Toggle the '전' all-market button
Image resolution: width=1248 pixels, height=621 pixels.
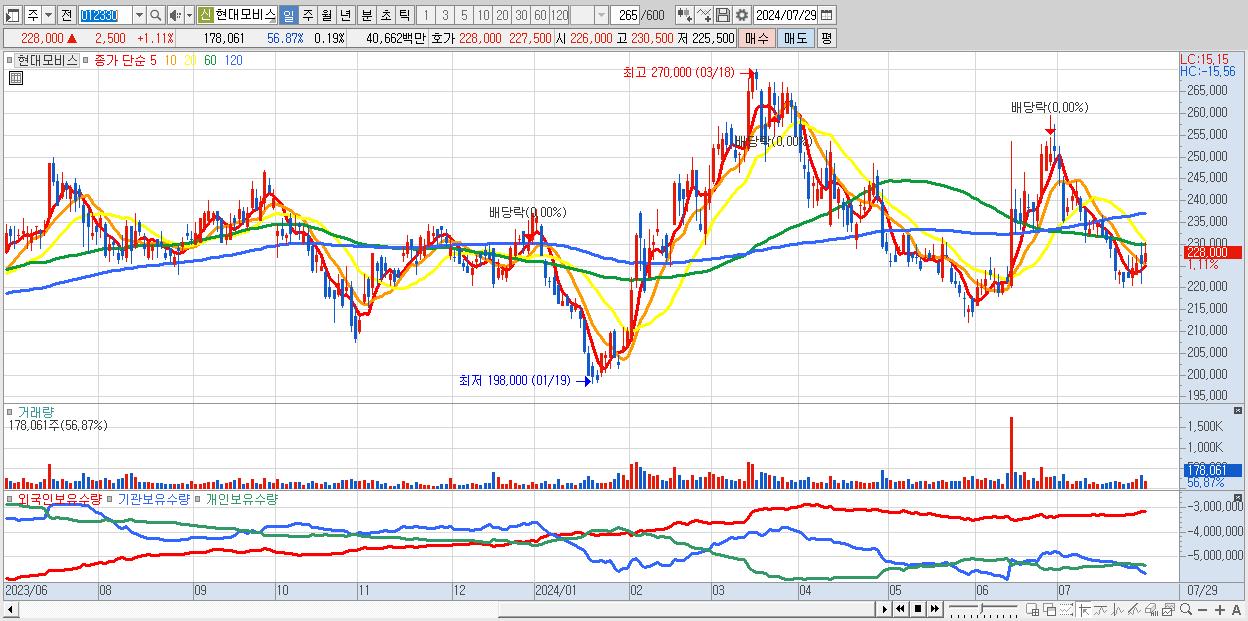pos(65,15)
